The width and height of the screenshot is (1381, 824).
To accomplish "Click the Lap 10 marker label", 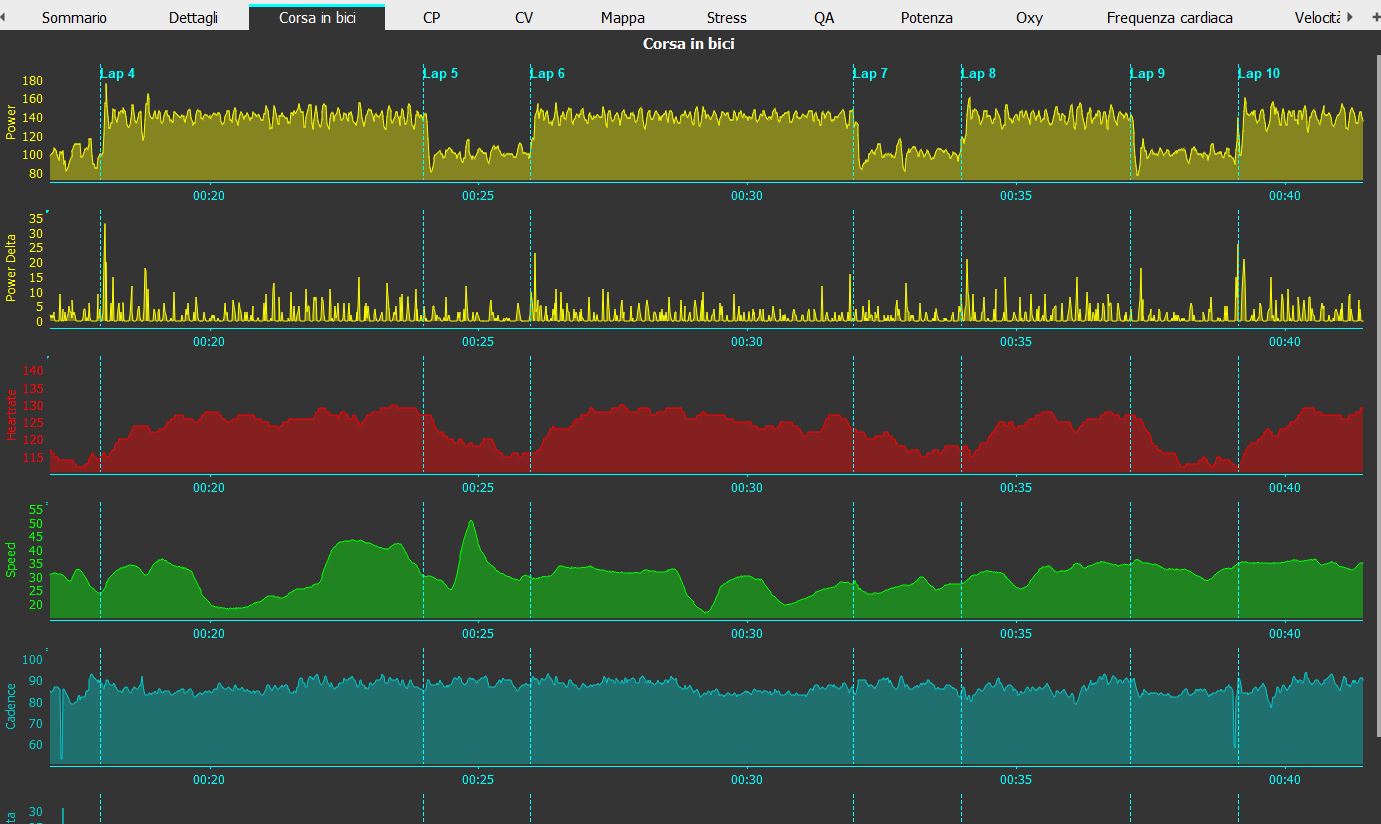I will pos(1259,74).
